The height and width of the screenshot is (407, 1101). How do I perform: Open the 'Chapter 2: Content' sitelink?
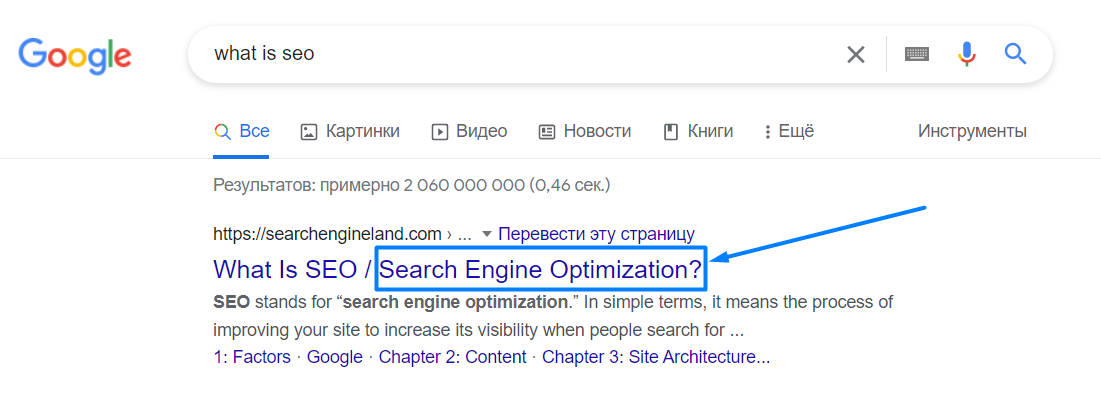pyautogui.click(x=452, y=357)
